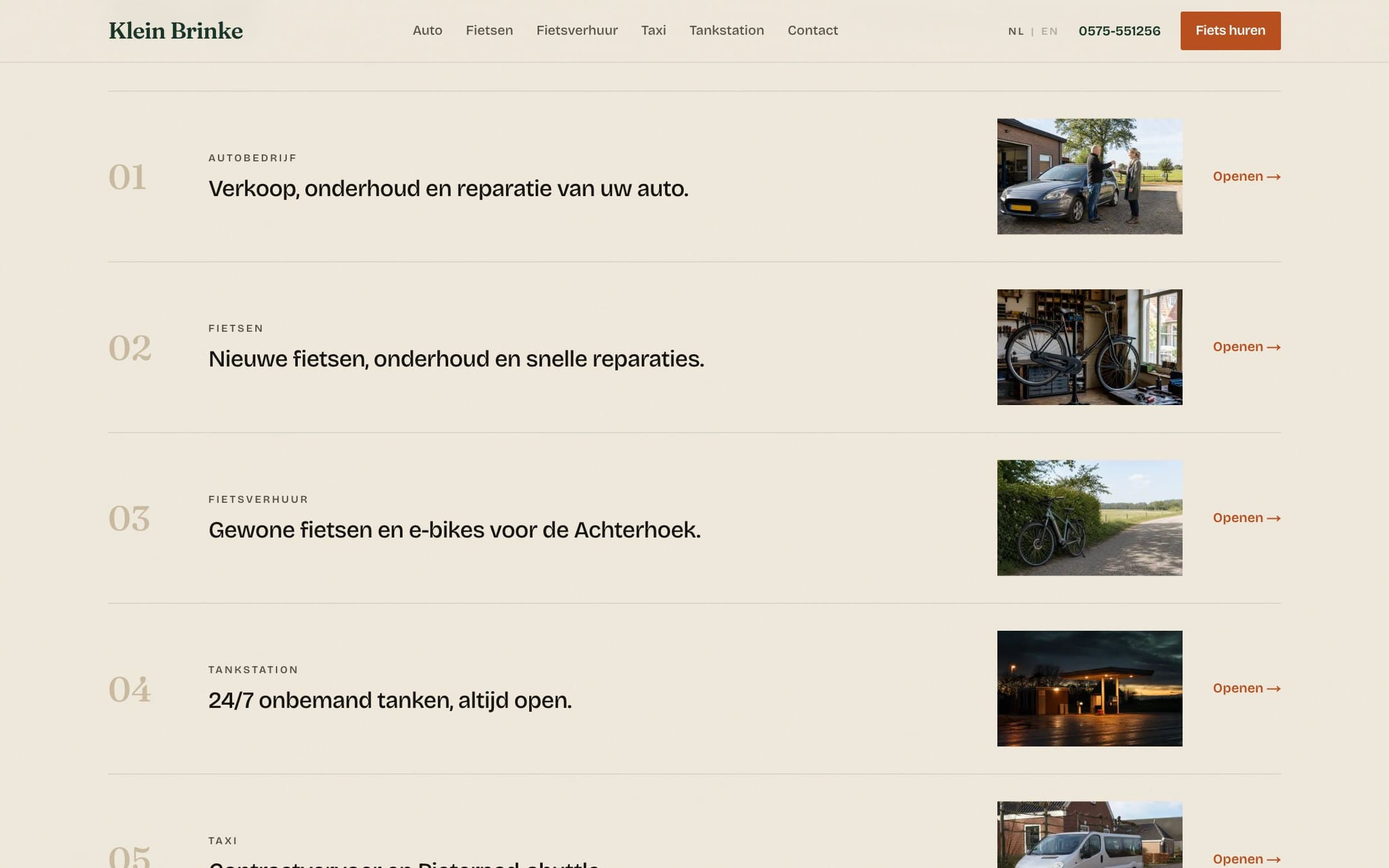Image resolution: width=1389 pixels, height=868 pixels.
Task: Click the FIETSEN category label above the heading
Action: (x=235, y=328)
